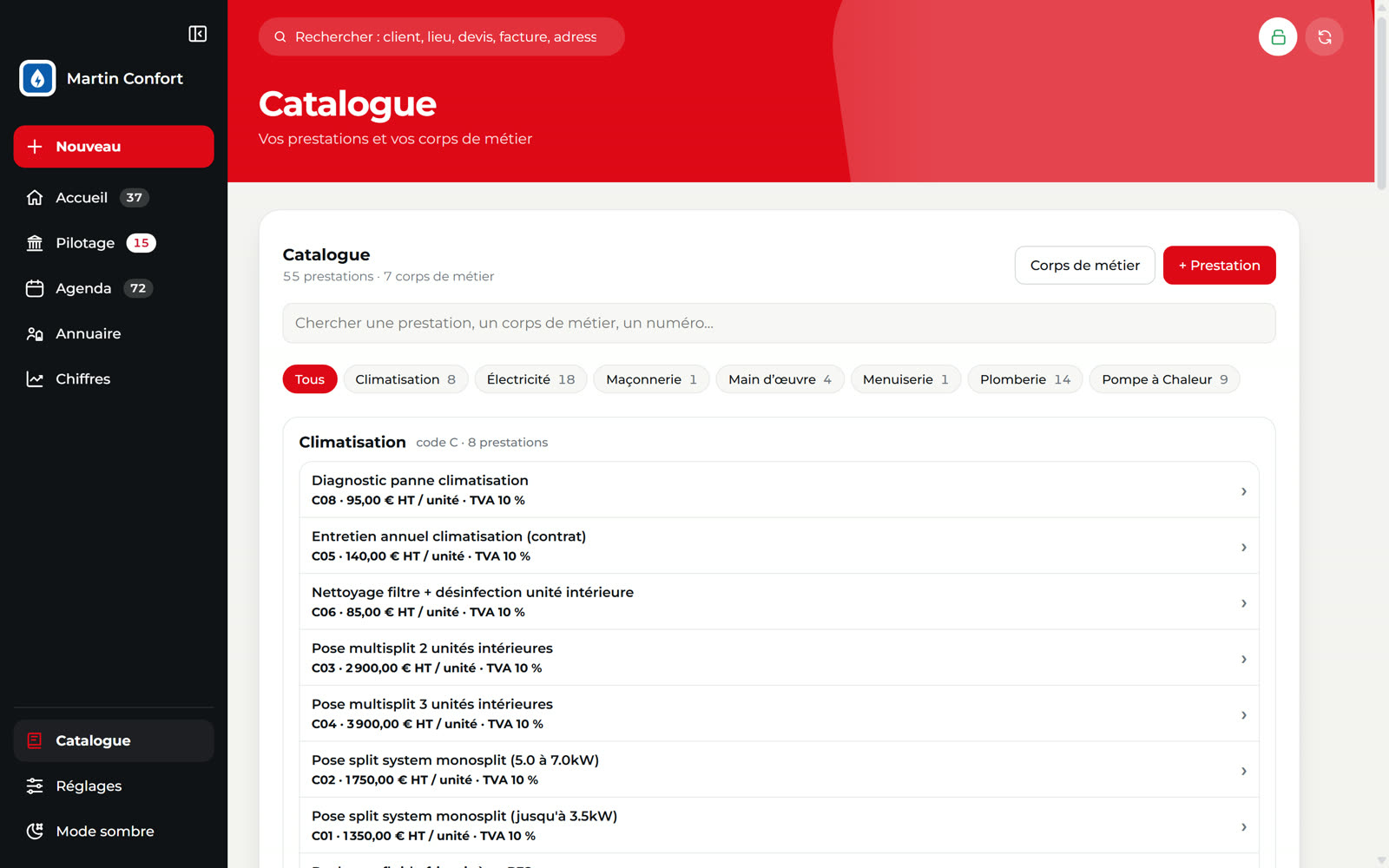The image size is (1389, 868).
Task: Expand Pose multisplit 2 unités chevron
Action: click(1244, 659)
